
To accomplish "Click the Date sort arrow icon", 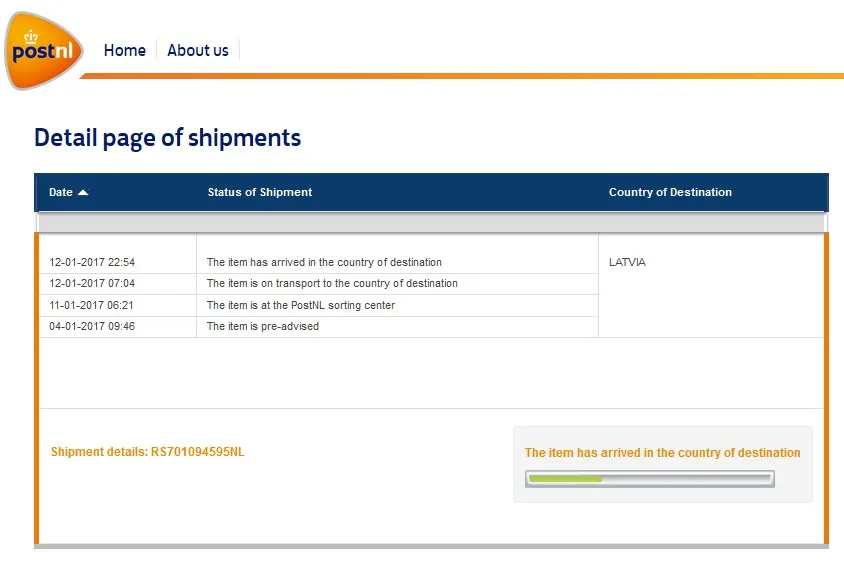I will 83,192.
